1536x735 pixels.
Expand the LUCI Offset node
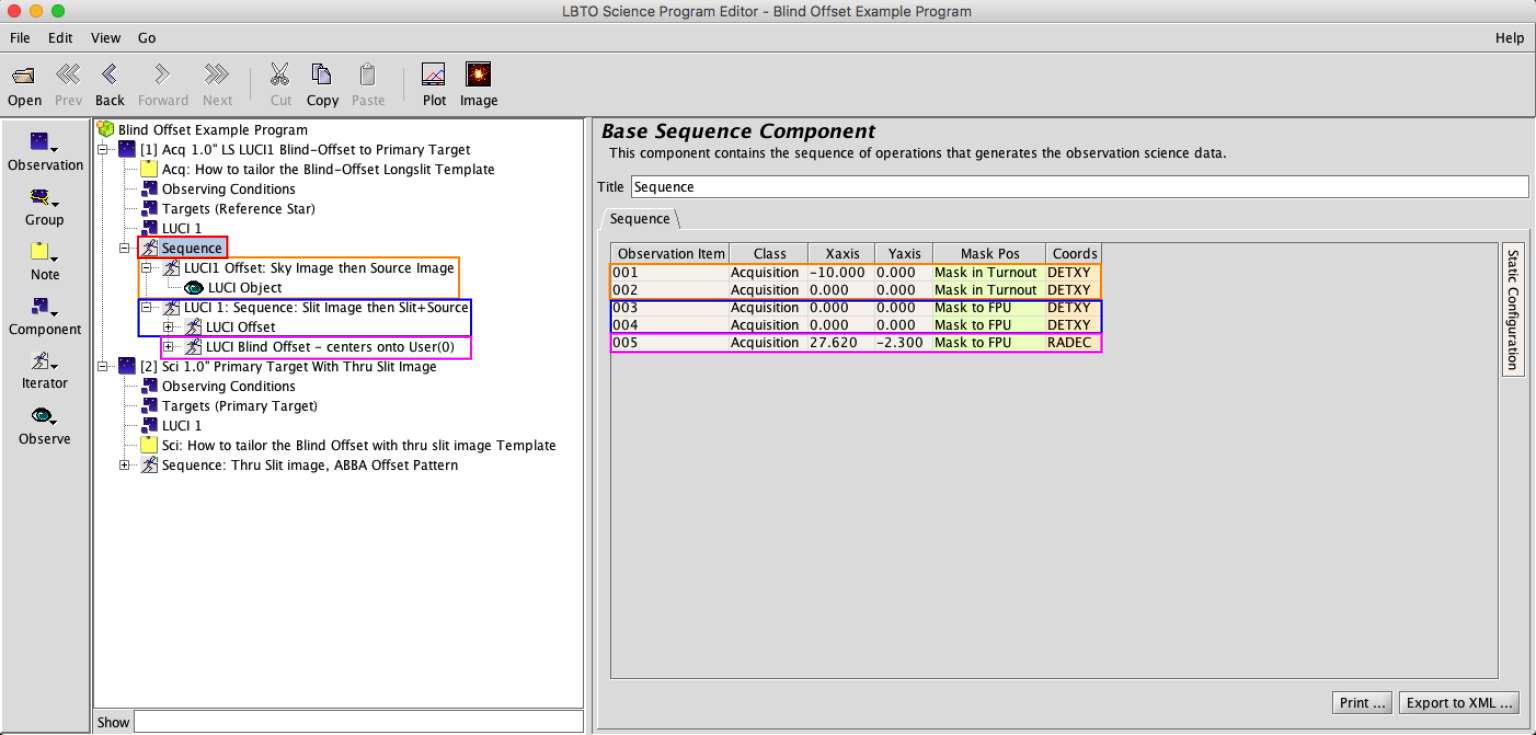pos(169,327)
